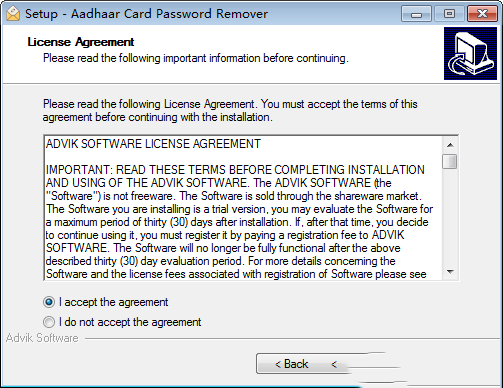Viewport: 503px width, 388px height.
Task: Click the window title "Setup - Aadhaar Card Password Remover"
Action: (147, 14)
